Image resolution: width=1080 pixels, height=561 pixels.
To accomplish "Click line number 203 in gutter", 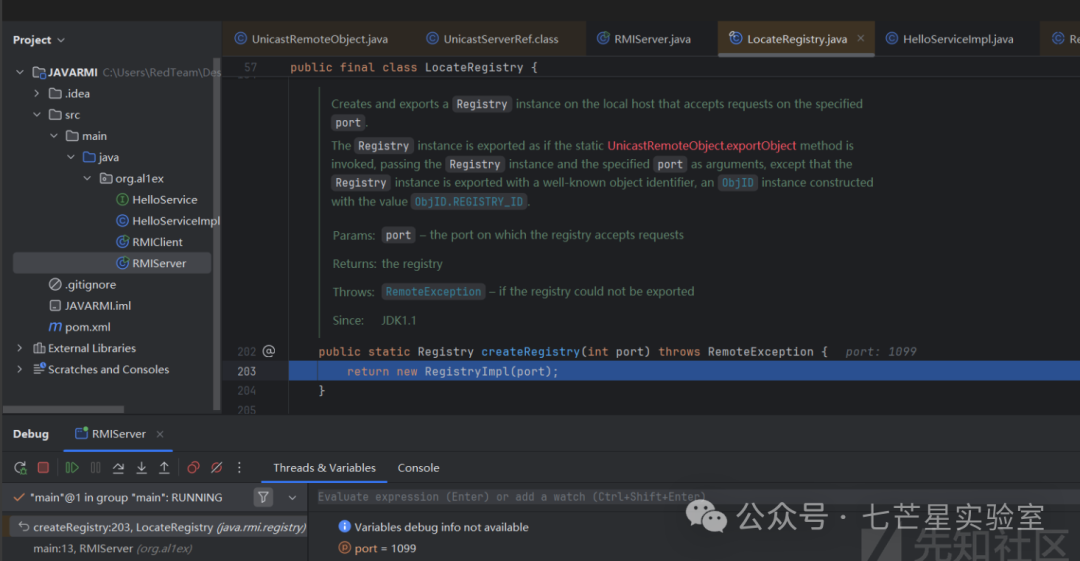I will click(247, 371).
